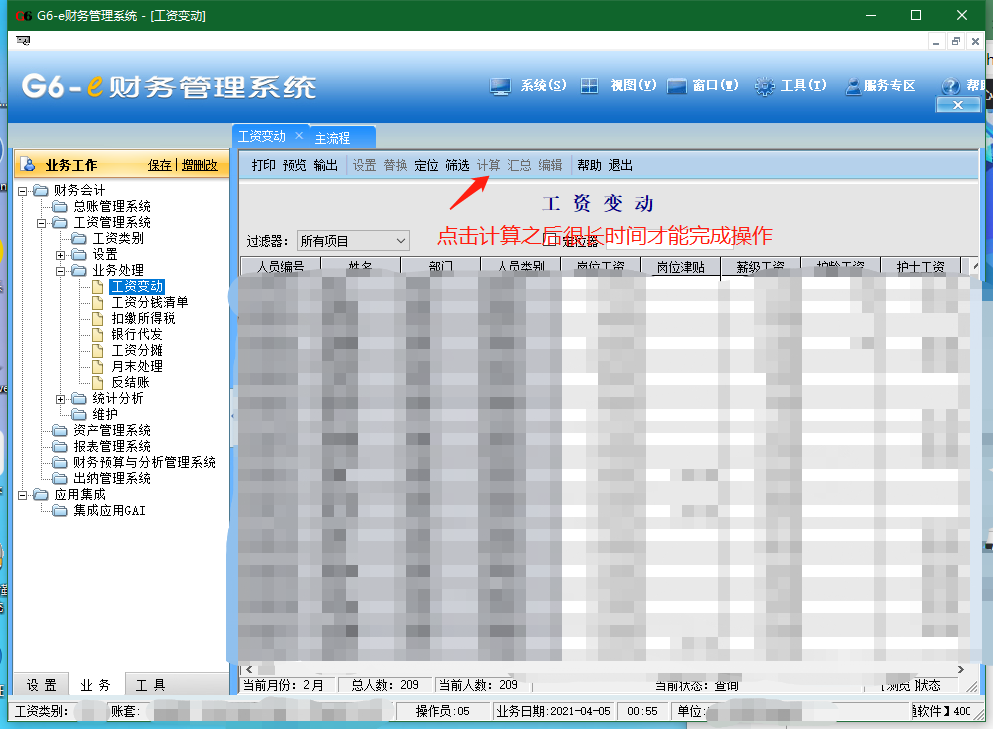
Task: Select 工资类别 in the tree
Action: click(118, 239)
